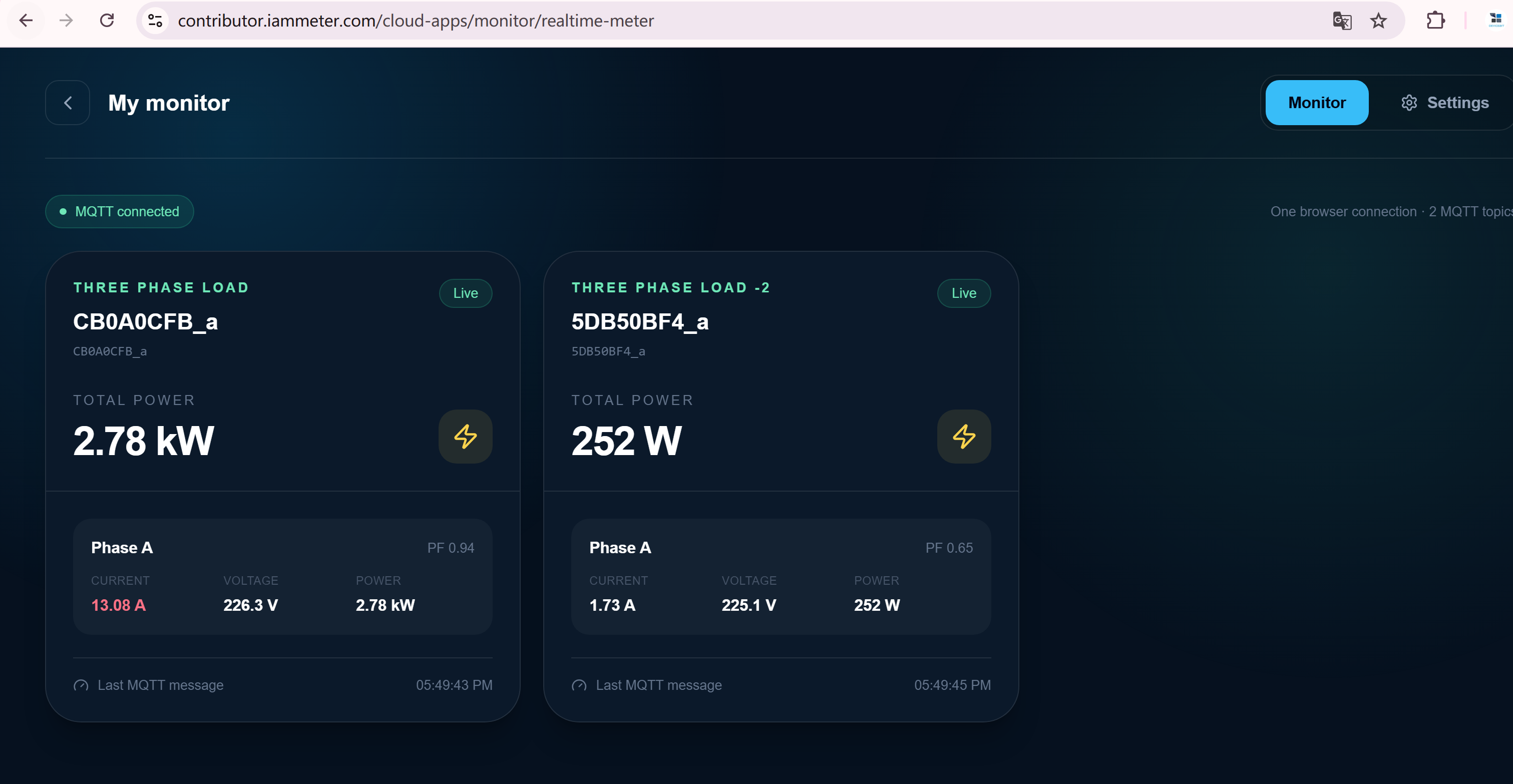The height and width of the screenshot is (784, 1513).
Task: Click the MQTT connected status badge
Action: click(119, 211)
